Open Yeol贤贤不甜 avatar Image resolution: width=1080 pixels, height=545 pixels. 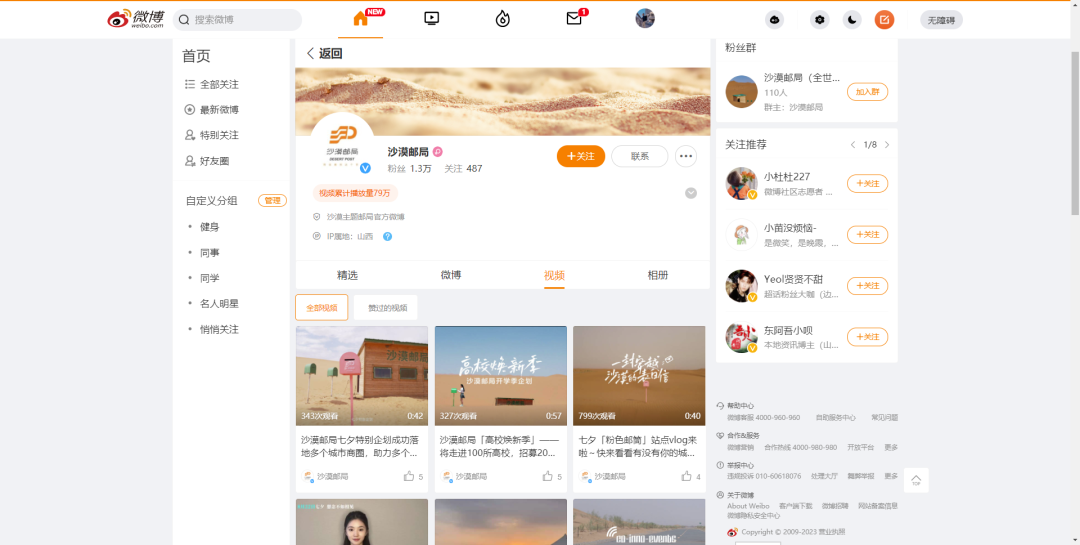point(742,285)
